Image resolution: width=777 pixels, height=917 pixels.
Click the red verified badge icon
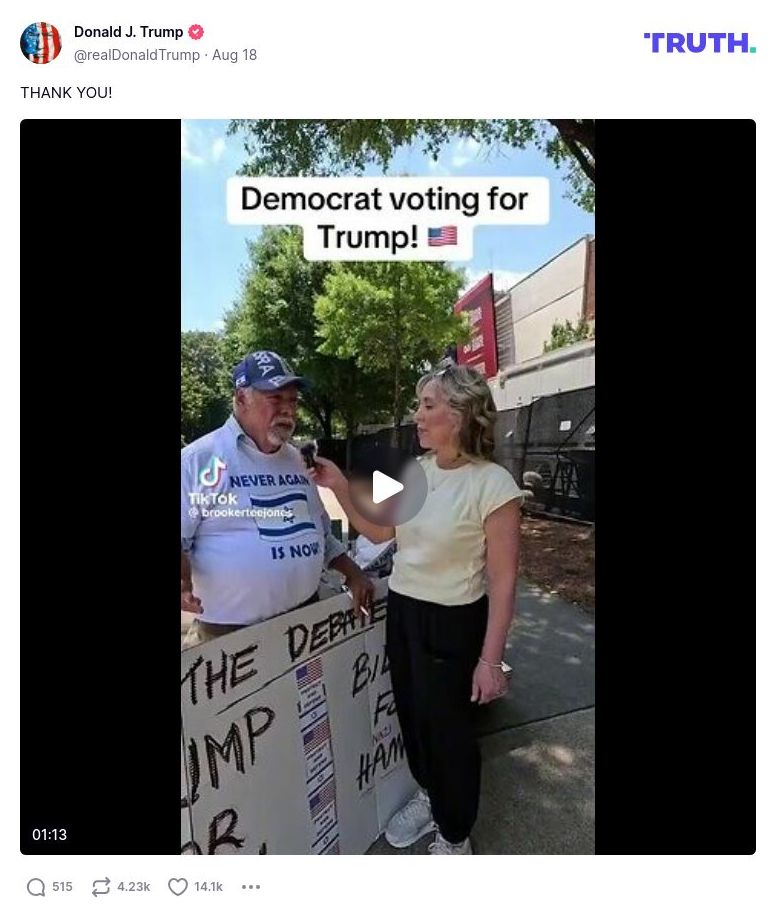tap(196, 32)
